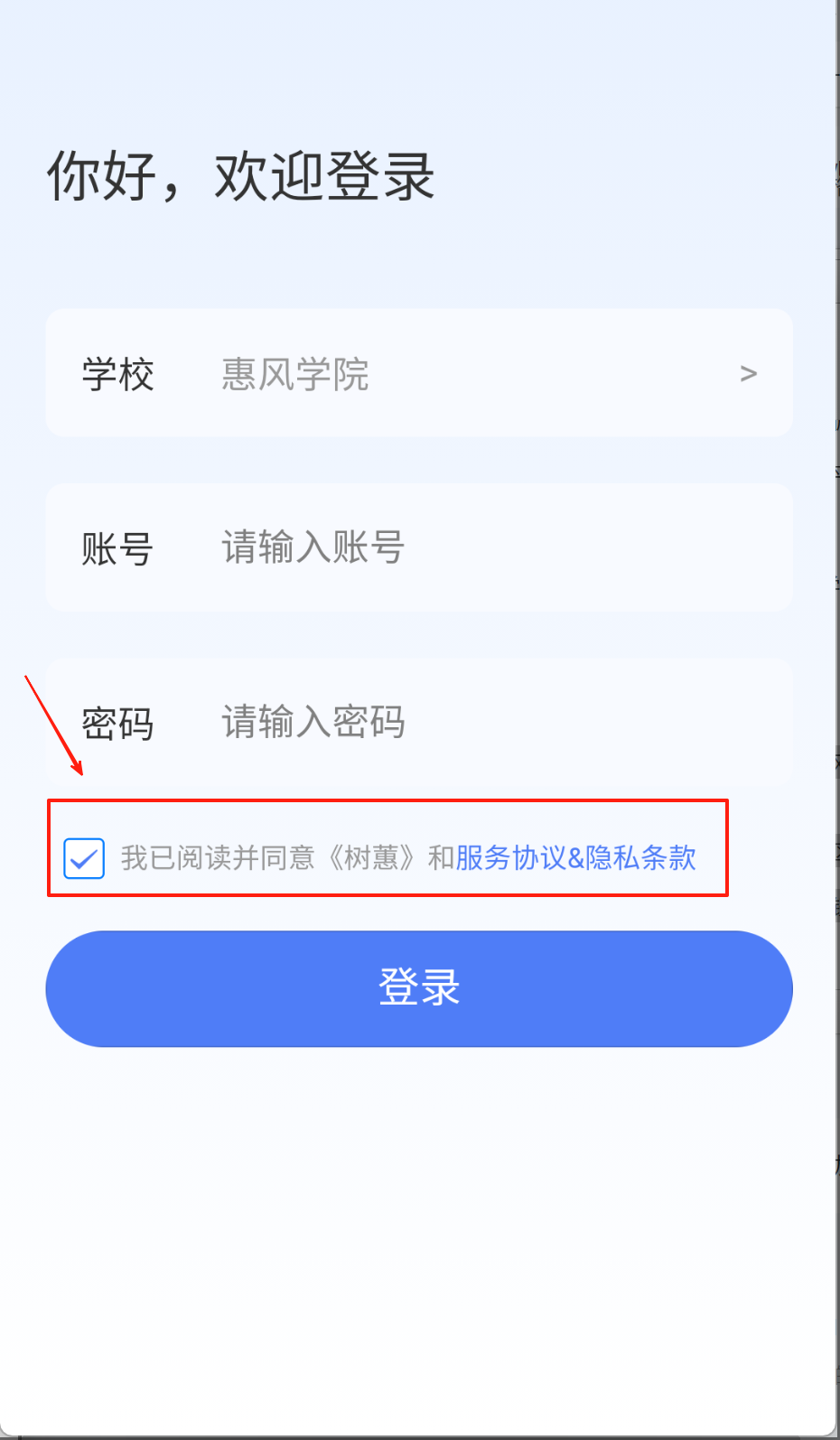This screenshot has width=840, height=1440.
Task: Select the 学校 row card
Action: click(x=419, y=372)
